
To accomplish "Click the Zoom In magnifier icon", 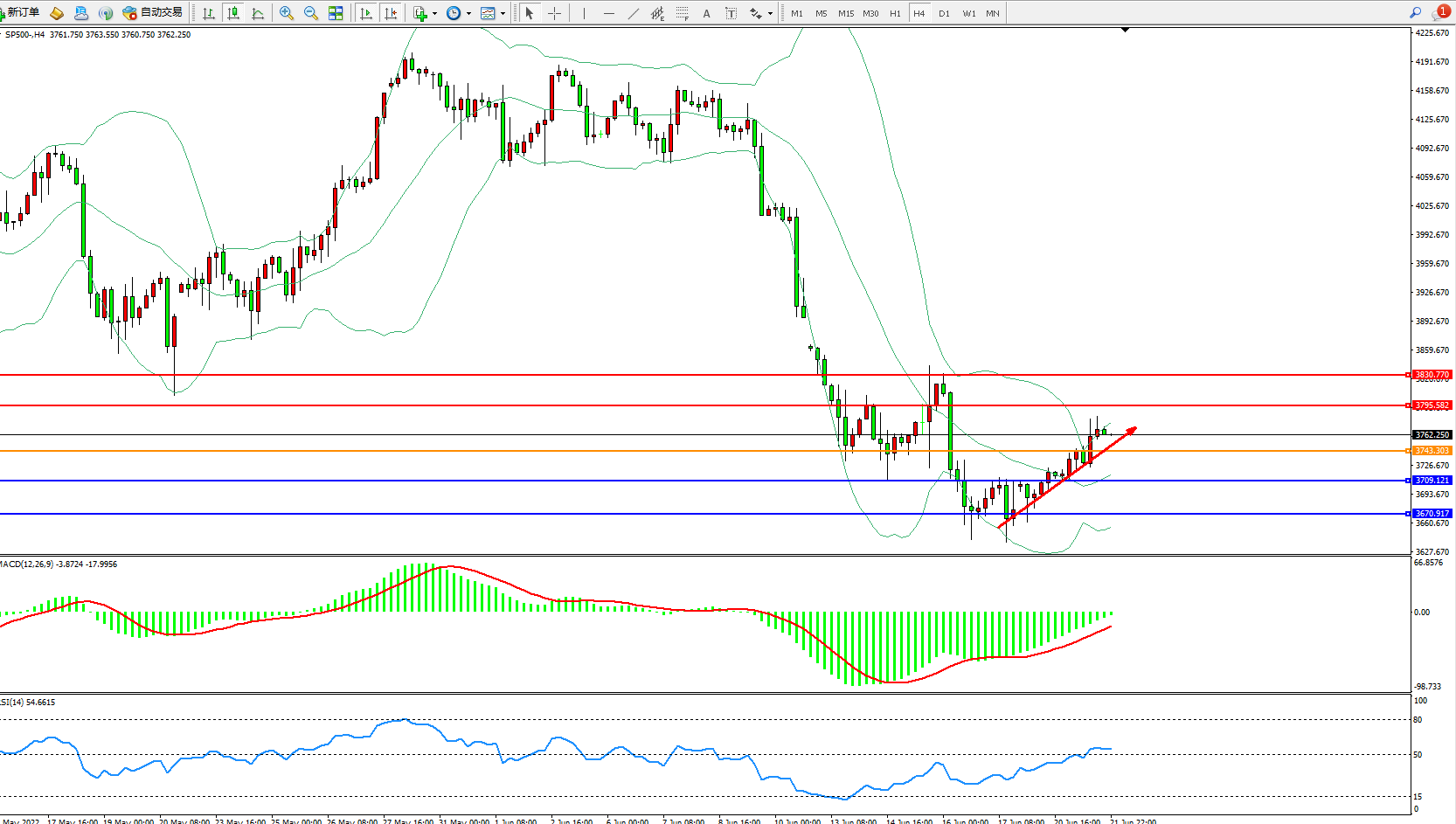I will pos(286,13).
